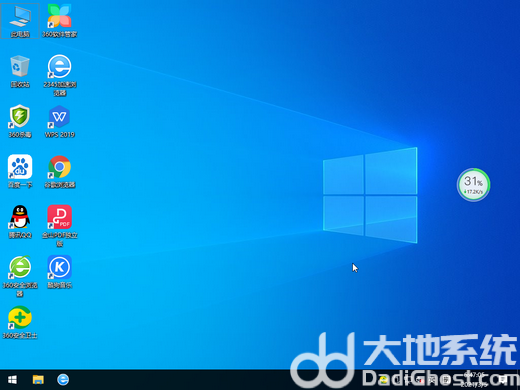The width and height of the screenshot is (520, 390).
Task: Open the Tencent QQ penguin shortcut
Action: (20, 222)
